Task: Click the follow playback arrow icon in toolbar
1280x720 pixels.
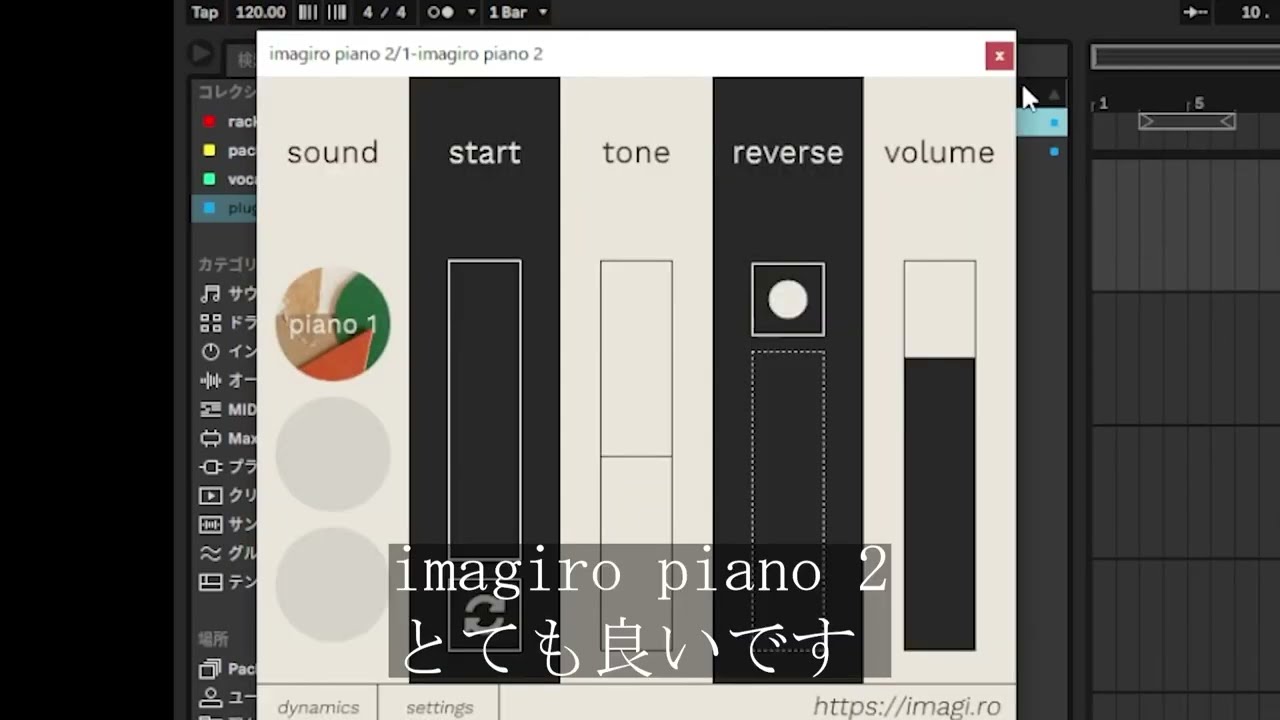Action: 1195,12
